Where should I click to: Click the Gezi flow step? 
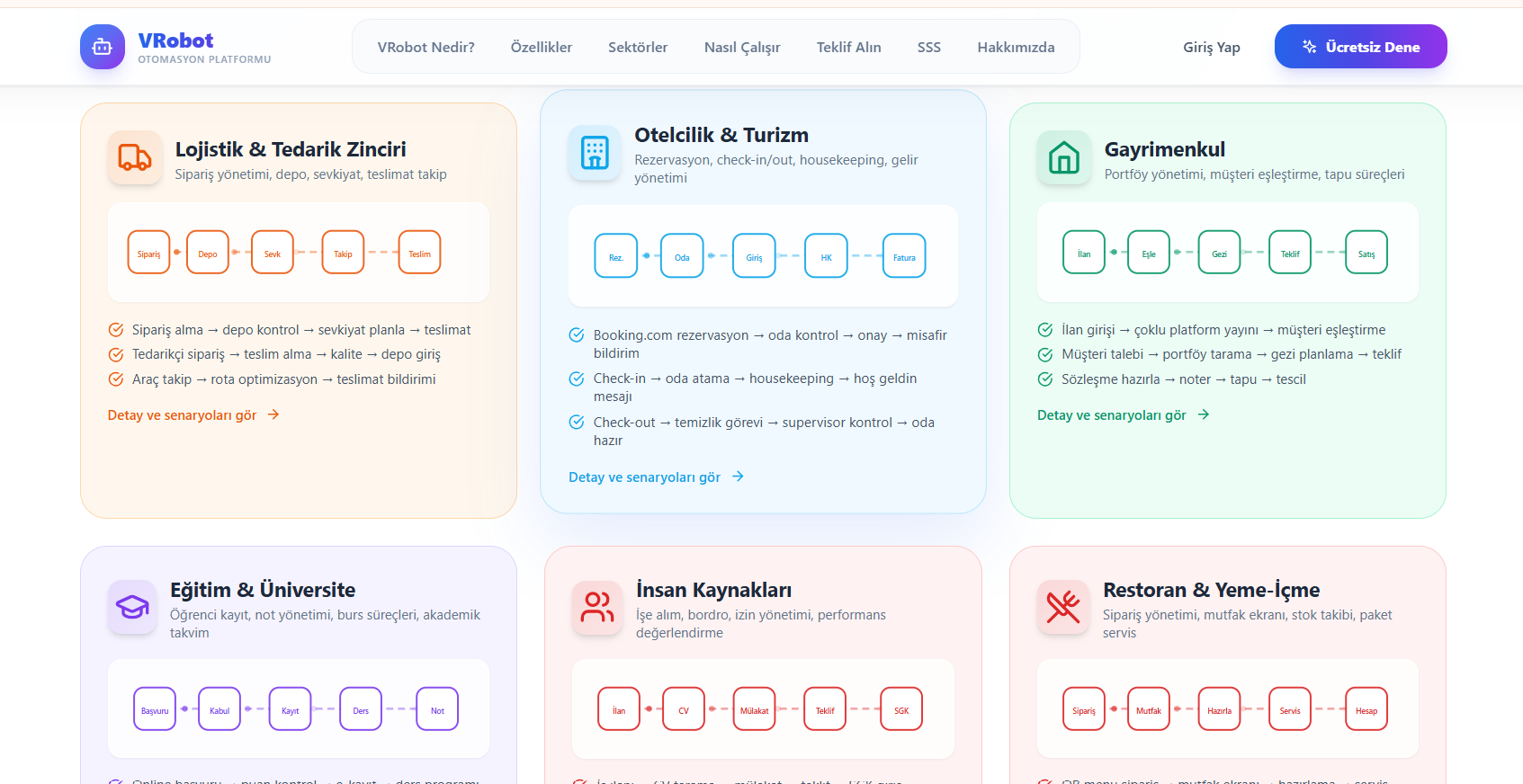click(1219, 253)
